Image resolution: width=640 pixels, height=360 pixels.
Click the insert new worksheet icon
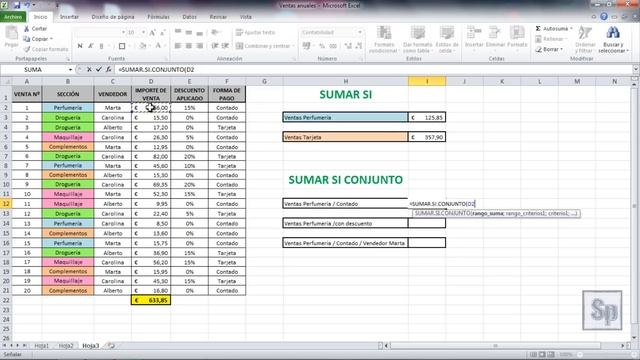[x=111, y=346]
